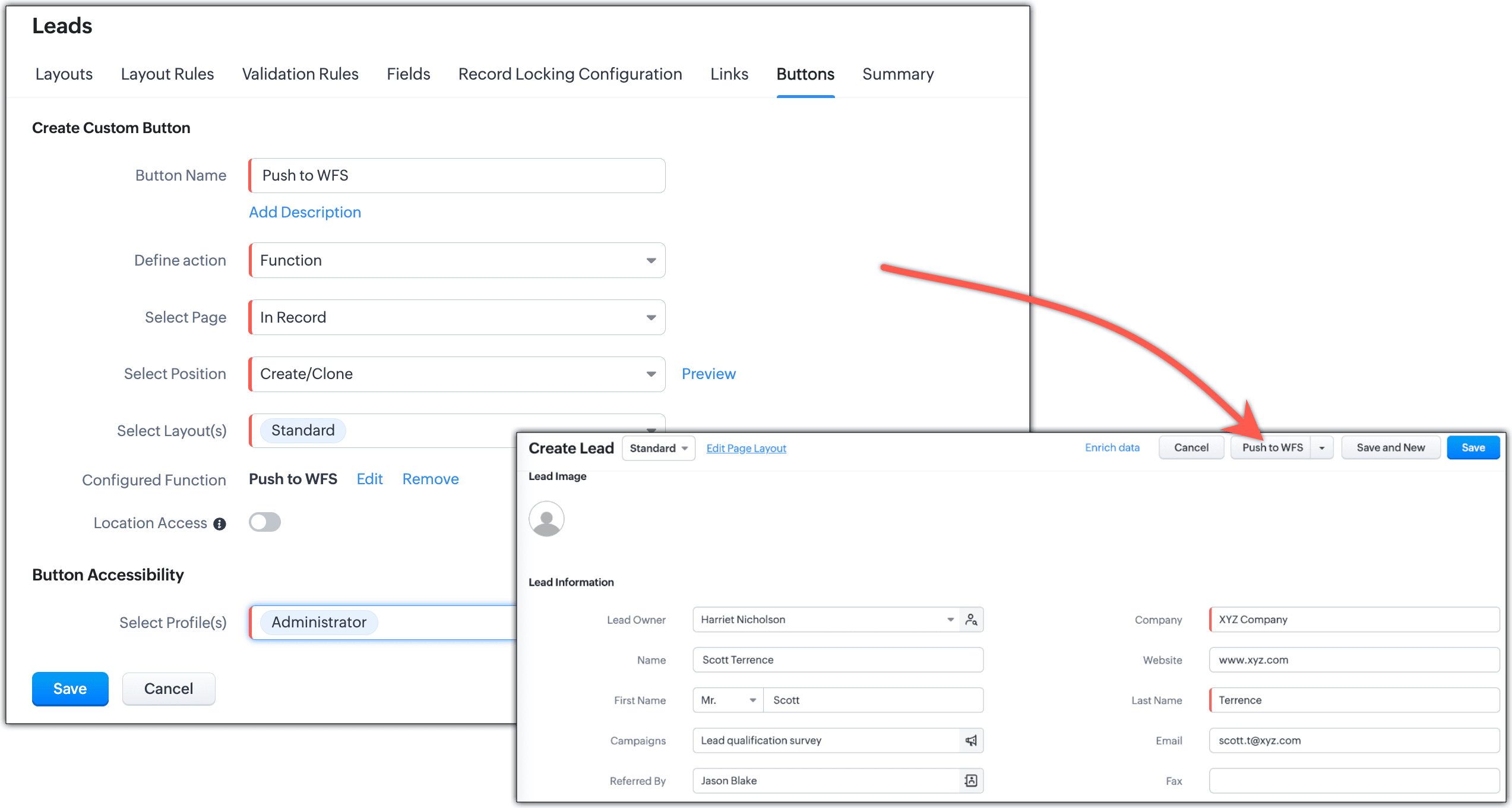The width and height of the screenshot is (1512, 808).
Task: Open the Standard layout dropdown in Create Lead
Action: (658, 448)
